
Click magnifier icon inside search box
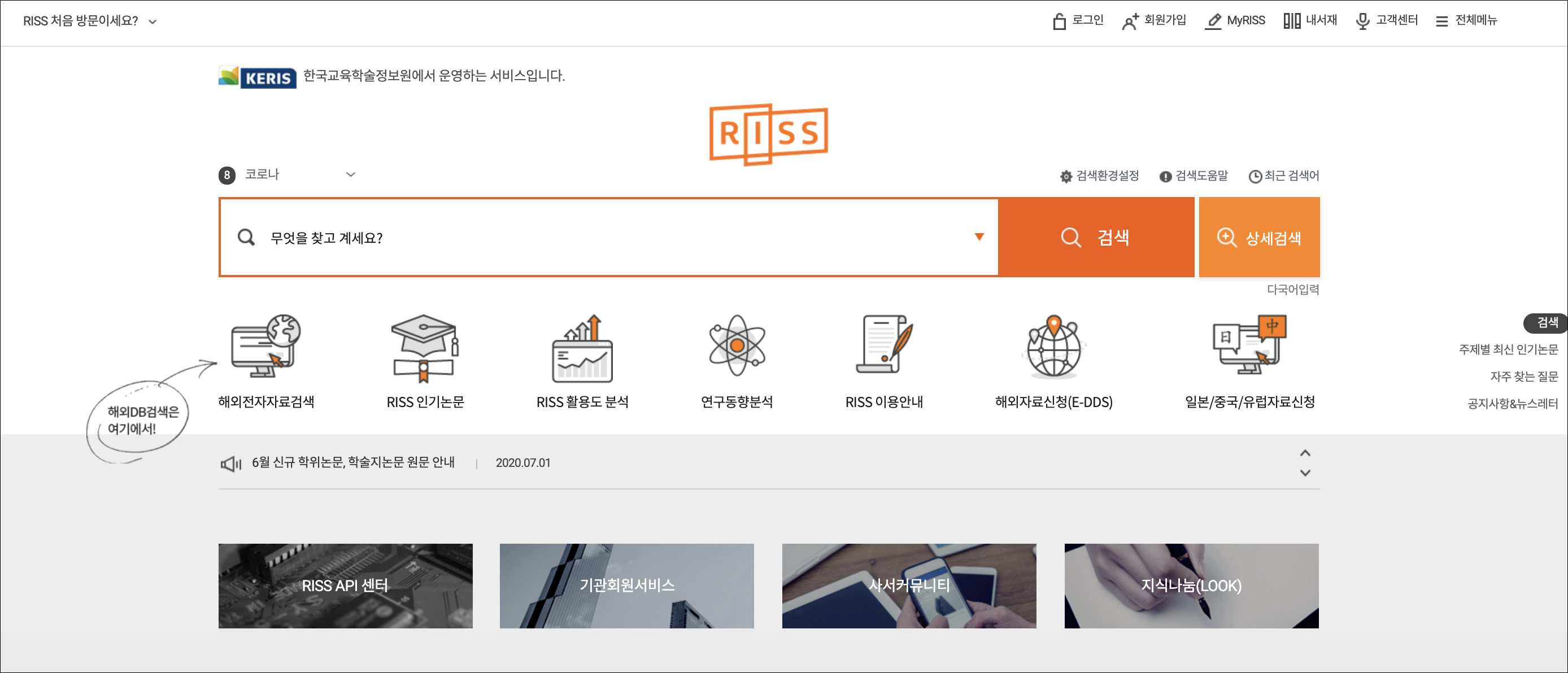(x=246, y=237)
